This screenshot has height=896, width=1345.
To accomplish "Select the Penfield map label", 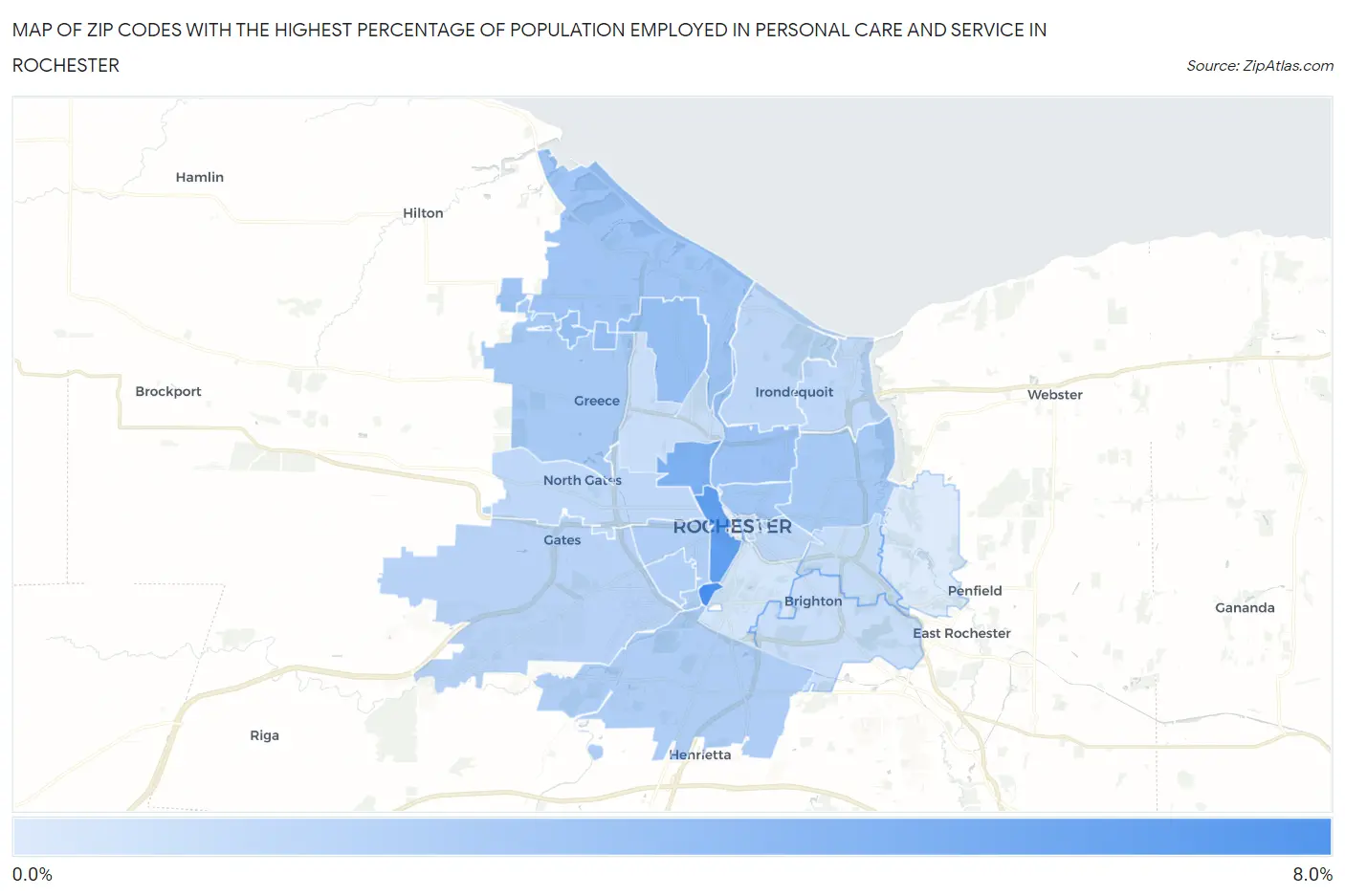I will click(x=975, y=591).
